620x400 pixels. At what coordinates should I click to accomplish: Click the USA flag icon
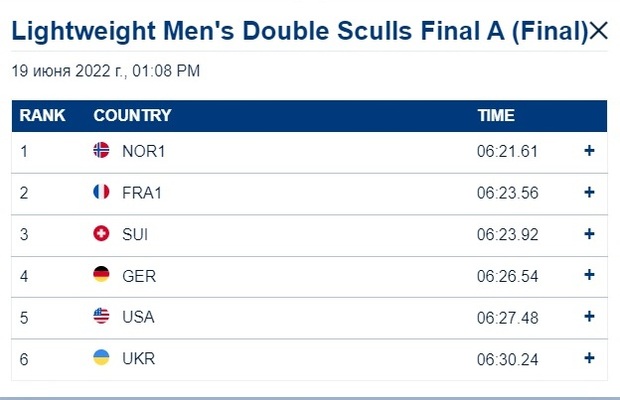coord(101,316)
